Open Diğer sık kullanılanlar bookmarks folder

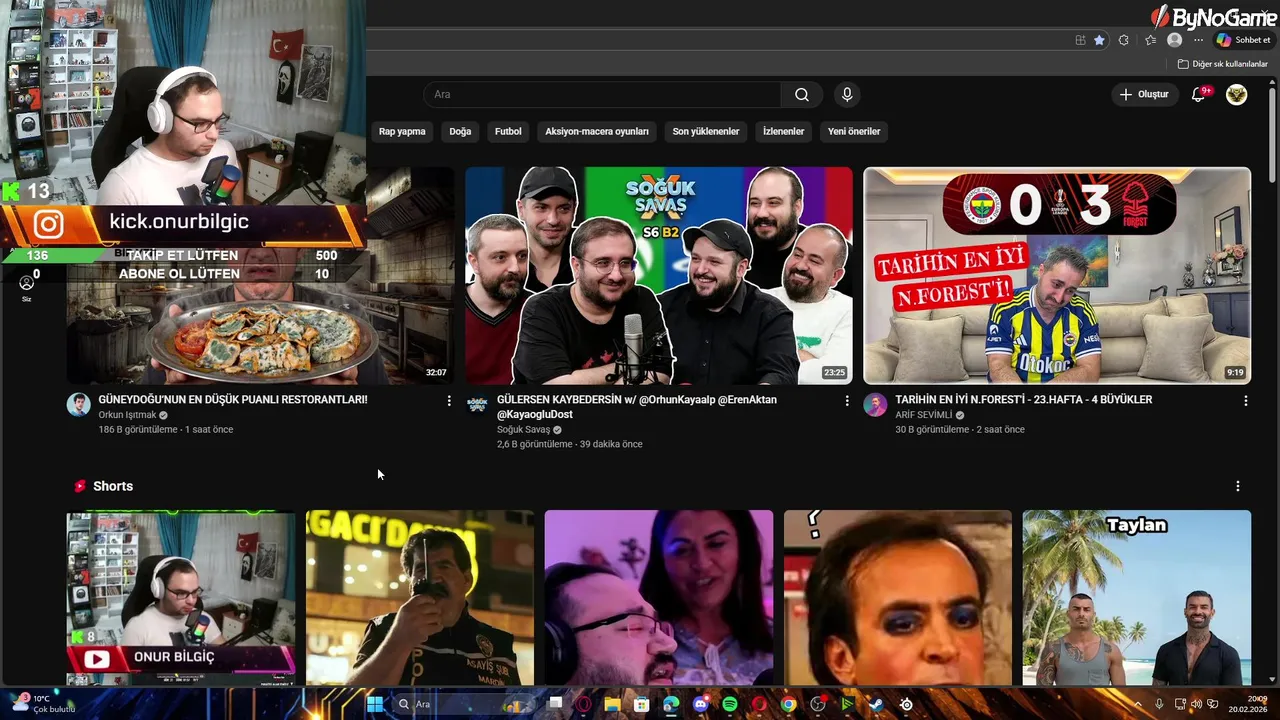pos(1223,64)
